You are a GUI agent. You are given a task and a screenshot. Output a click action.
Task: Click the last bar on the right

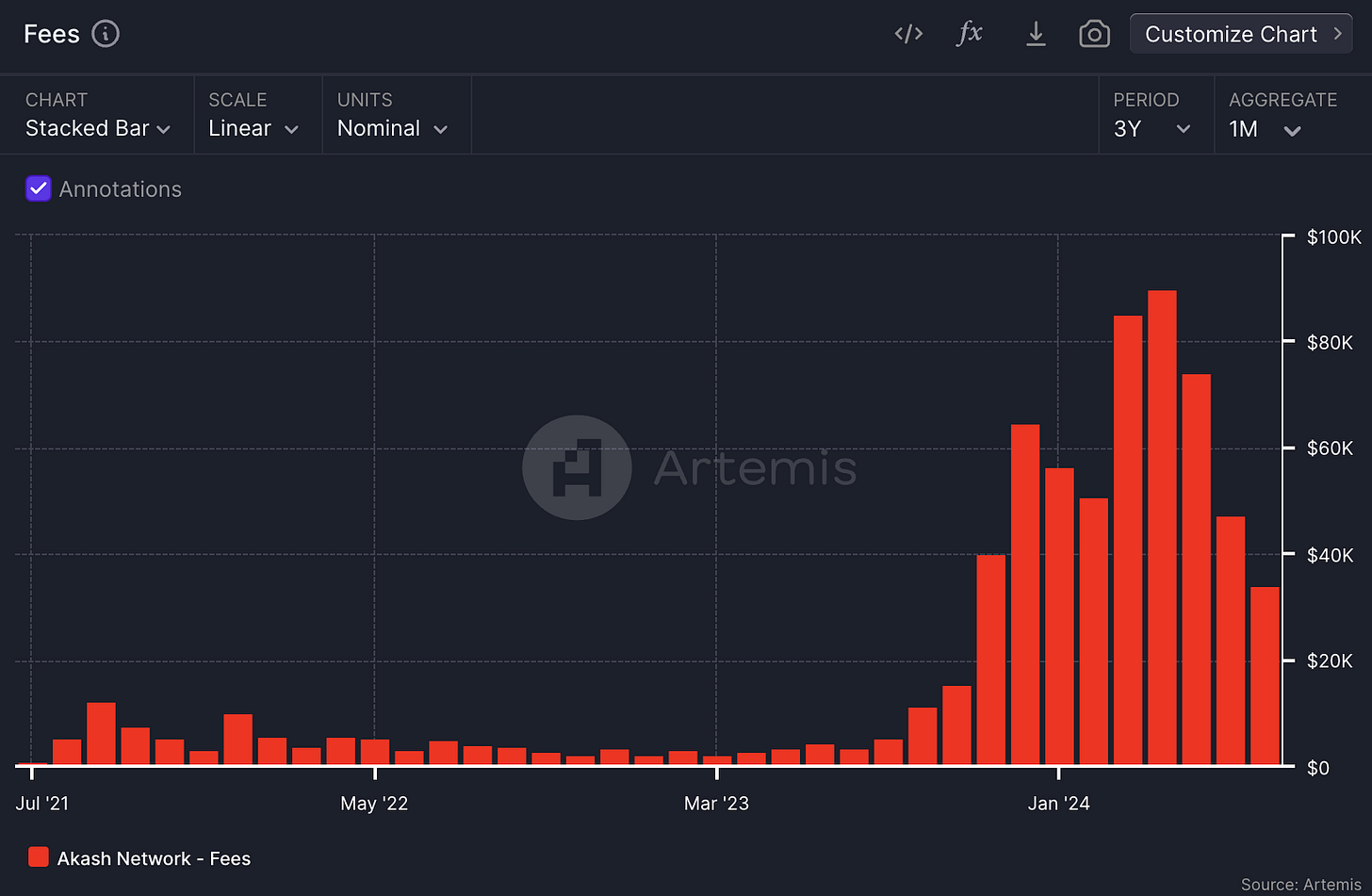tap(1265, 676)
